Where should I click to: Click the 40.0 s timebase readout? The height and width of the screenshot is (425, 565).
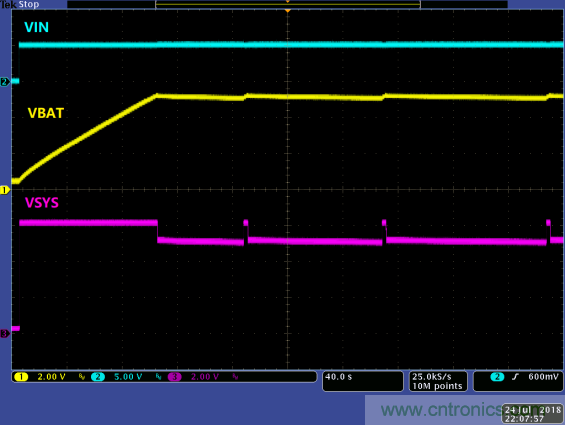click(338, 377)
